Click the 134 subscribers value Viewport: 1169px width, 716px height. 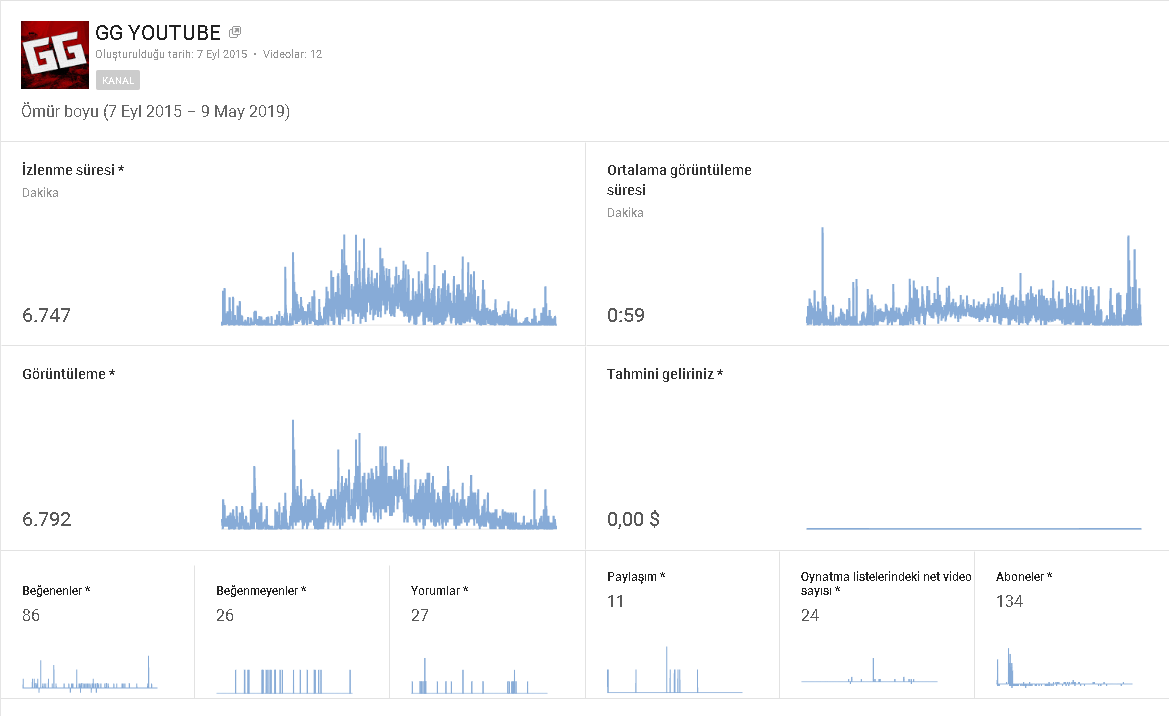(1009, 601)
